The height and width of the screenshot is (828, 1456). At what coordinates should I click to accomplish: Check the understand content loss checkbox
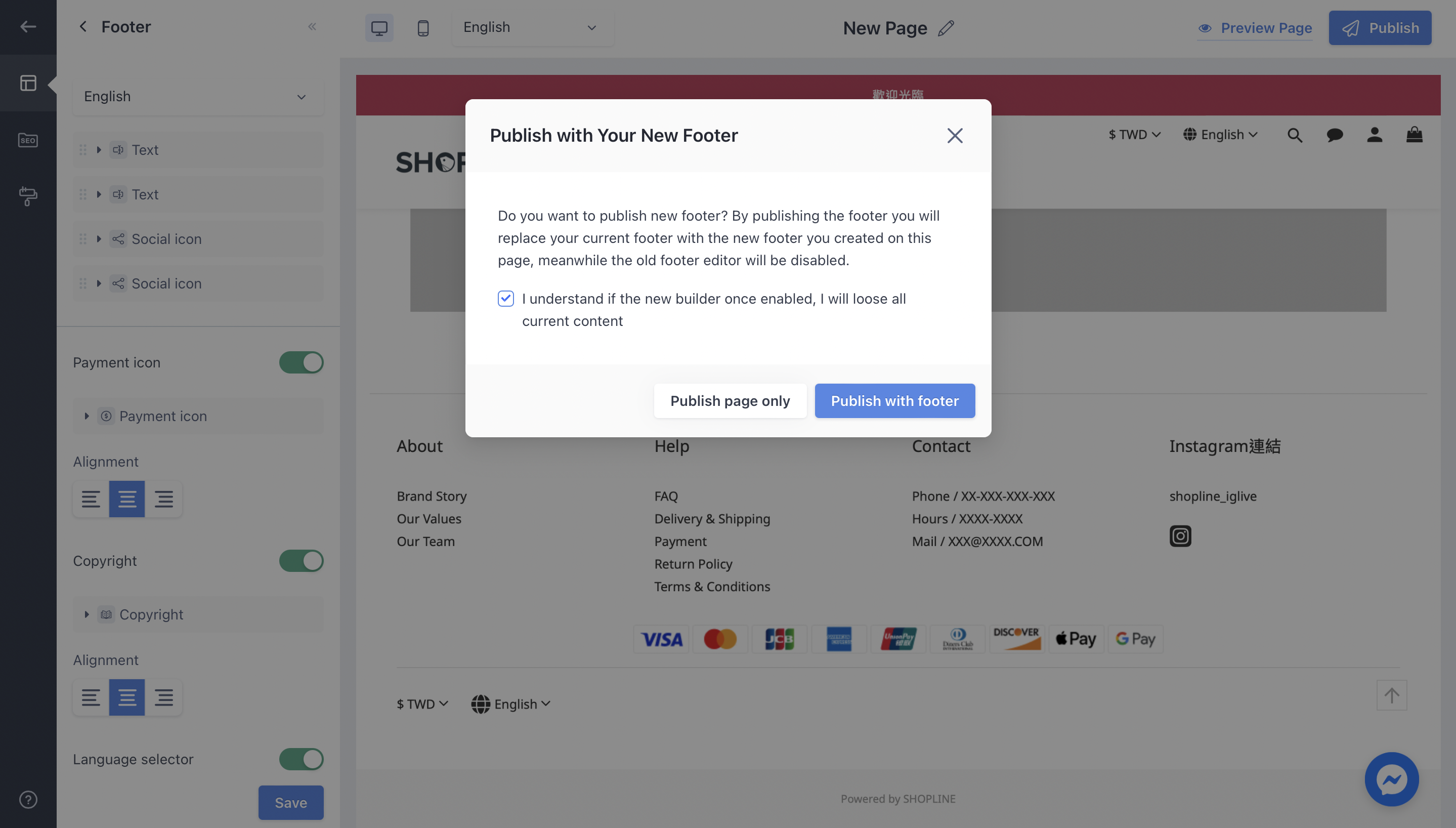click(x=505, y=299)
